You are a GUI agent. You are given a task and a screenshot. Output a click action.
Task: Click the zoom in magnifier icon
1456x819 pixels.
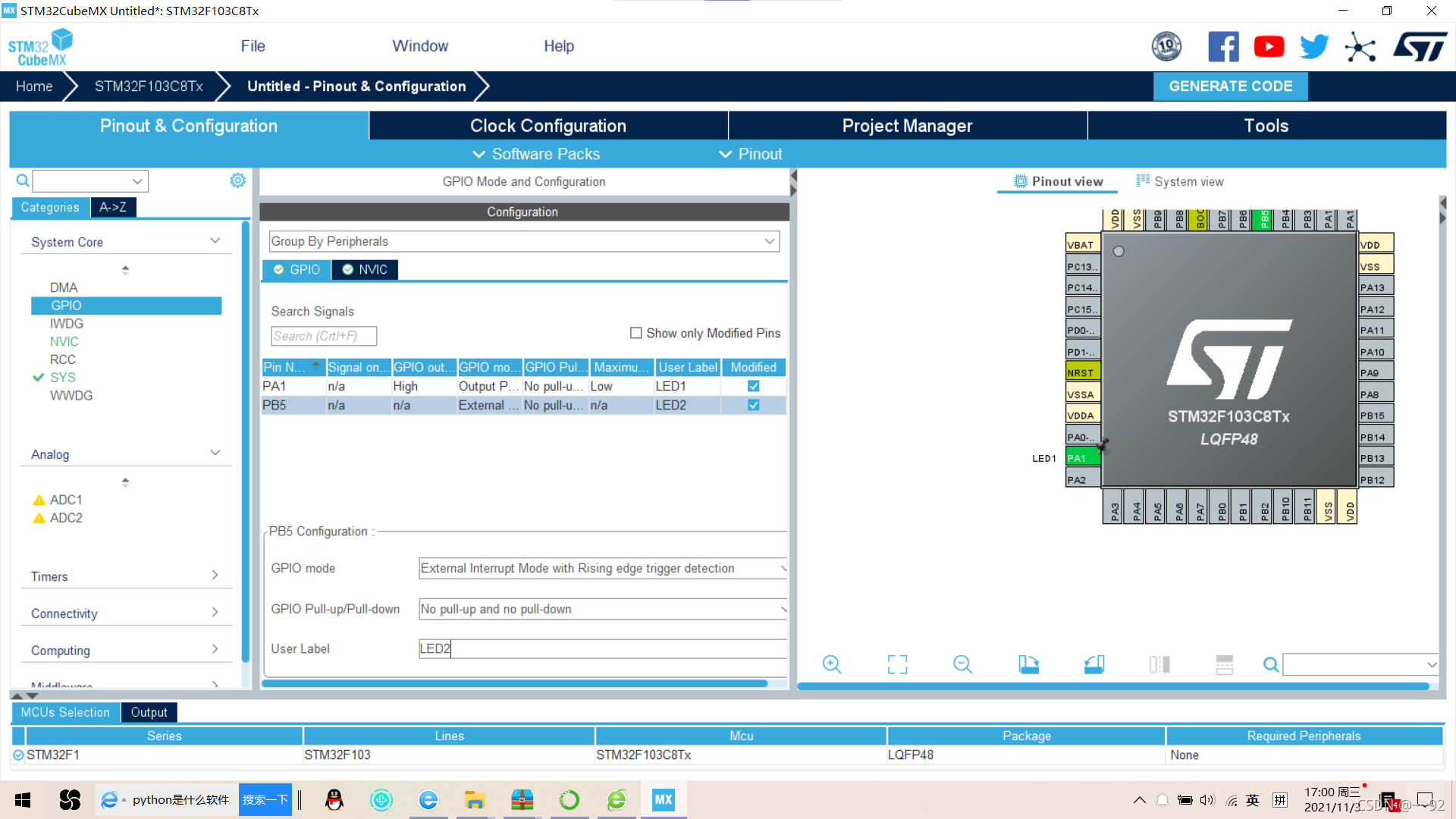coord(832,664)
